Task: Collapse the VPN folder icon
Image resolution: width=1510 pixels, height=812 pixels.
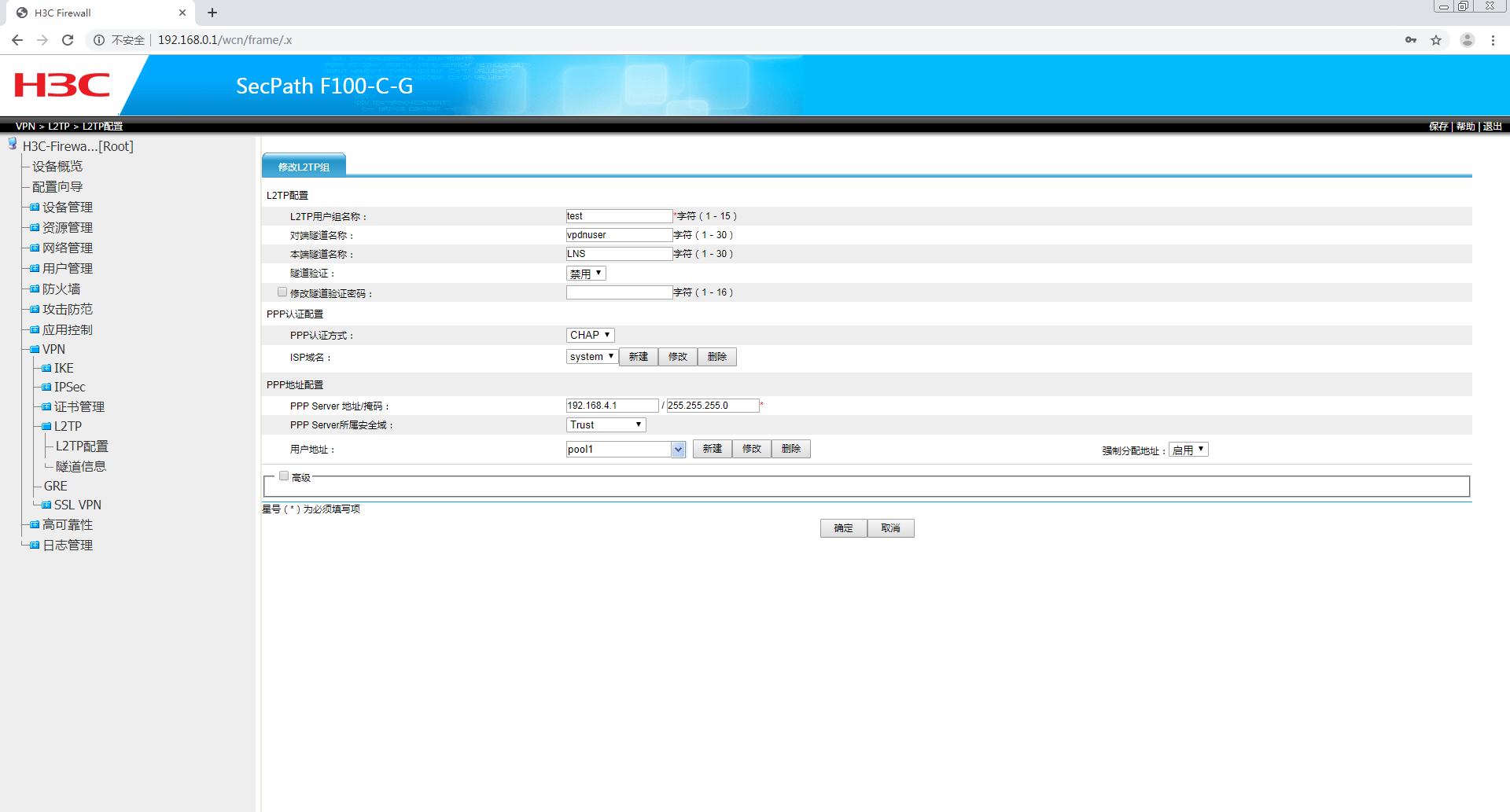Action: tap(35, 350)
